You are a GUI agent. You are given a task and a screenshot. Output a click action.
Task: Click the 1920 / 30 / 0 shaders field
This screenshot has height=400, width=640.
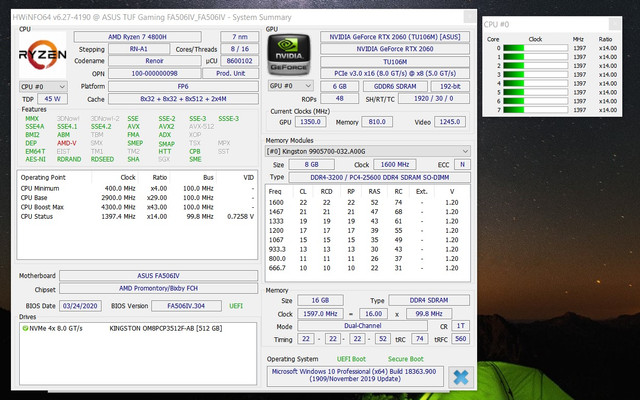pos(434,98)
